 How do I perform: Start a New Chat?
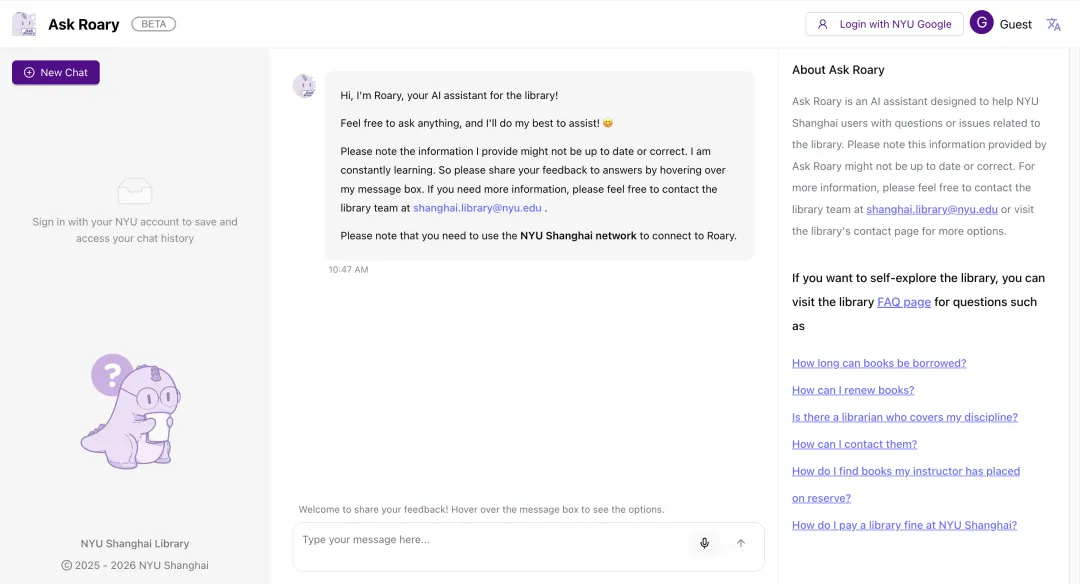pyautogui.click(x=56, y=72)
